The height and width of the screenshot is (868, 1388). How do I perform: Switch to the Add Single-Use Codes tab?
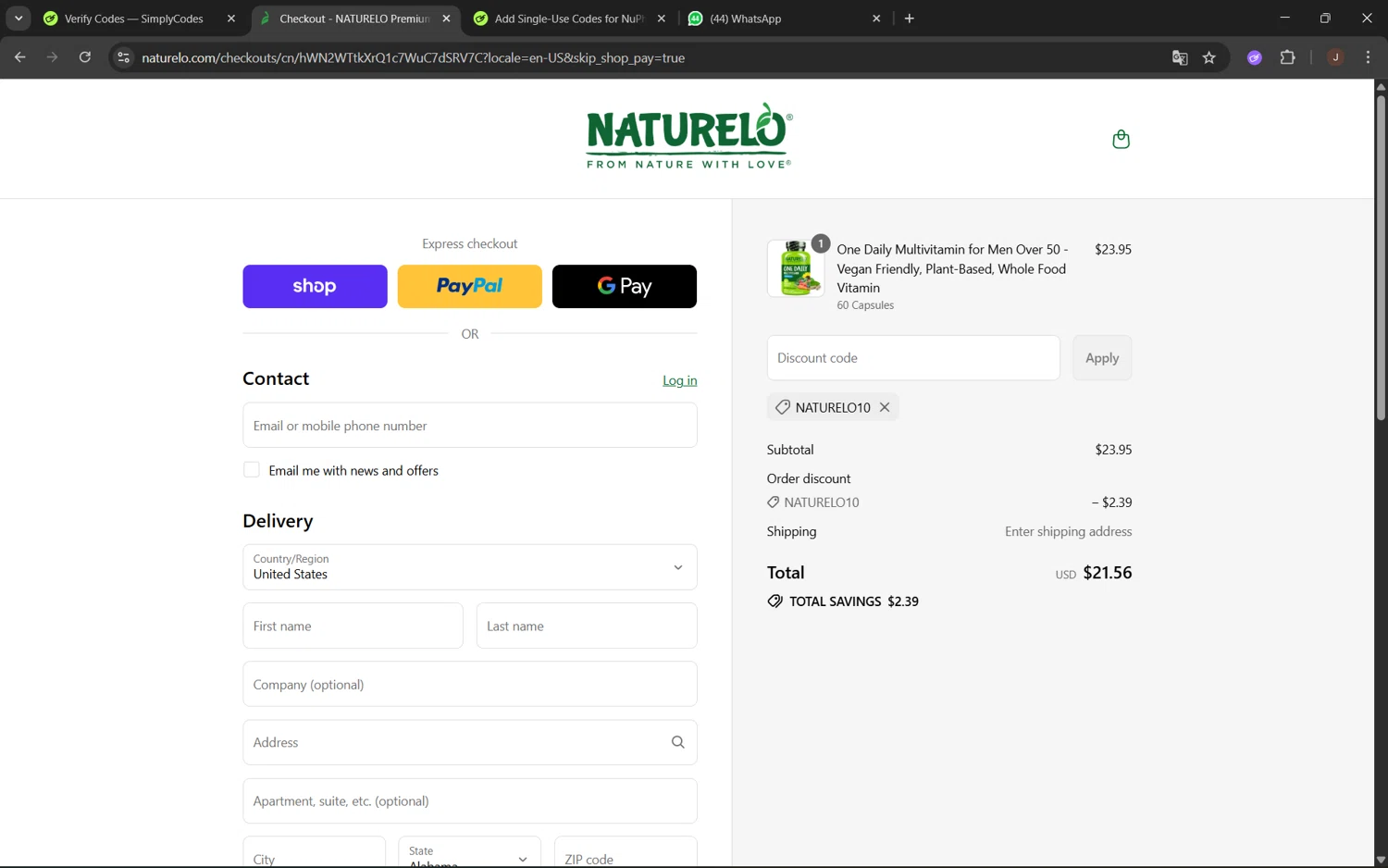pos(570,19)
